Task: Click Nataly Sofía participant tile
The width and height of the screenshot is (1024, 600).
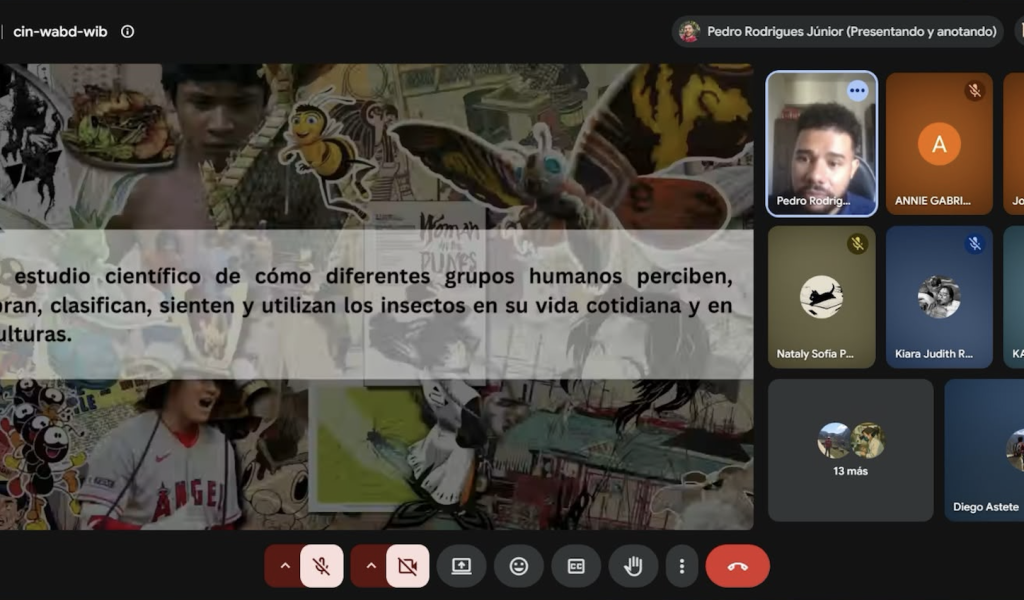Action: tap(822, 297)
